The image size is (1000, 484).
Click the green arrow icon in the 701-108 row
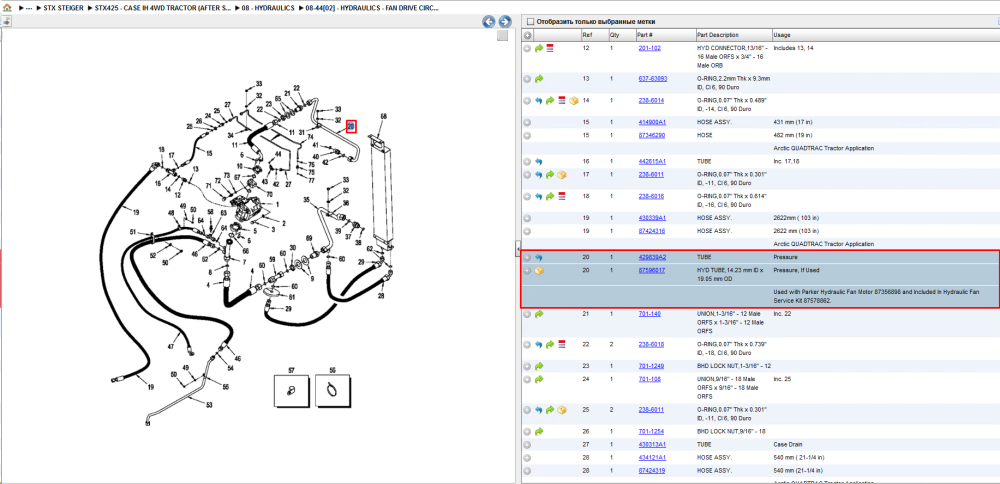[x=539, y=379]
